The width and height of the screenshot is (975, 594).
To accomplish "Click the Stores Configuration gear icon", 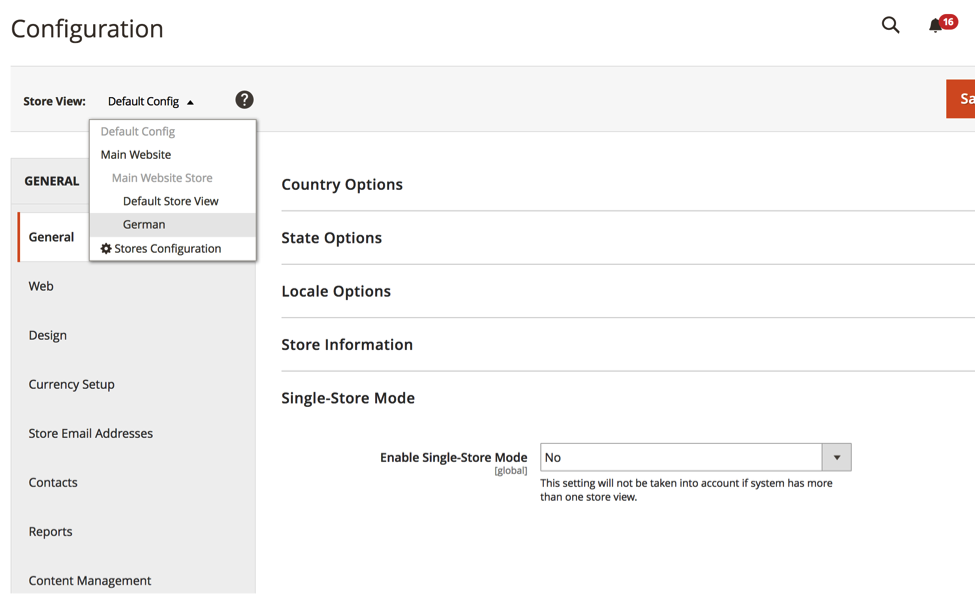I will coord(106,248).
